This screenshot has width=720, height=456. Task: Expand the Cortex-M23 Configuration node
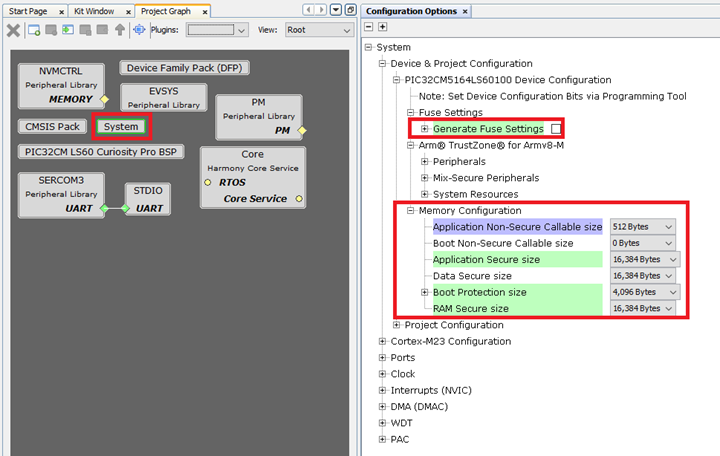pos(383,341)
